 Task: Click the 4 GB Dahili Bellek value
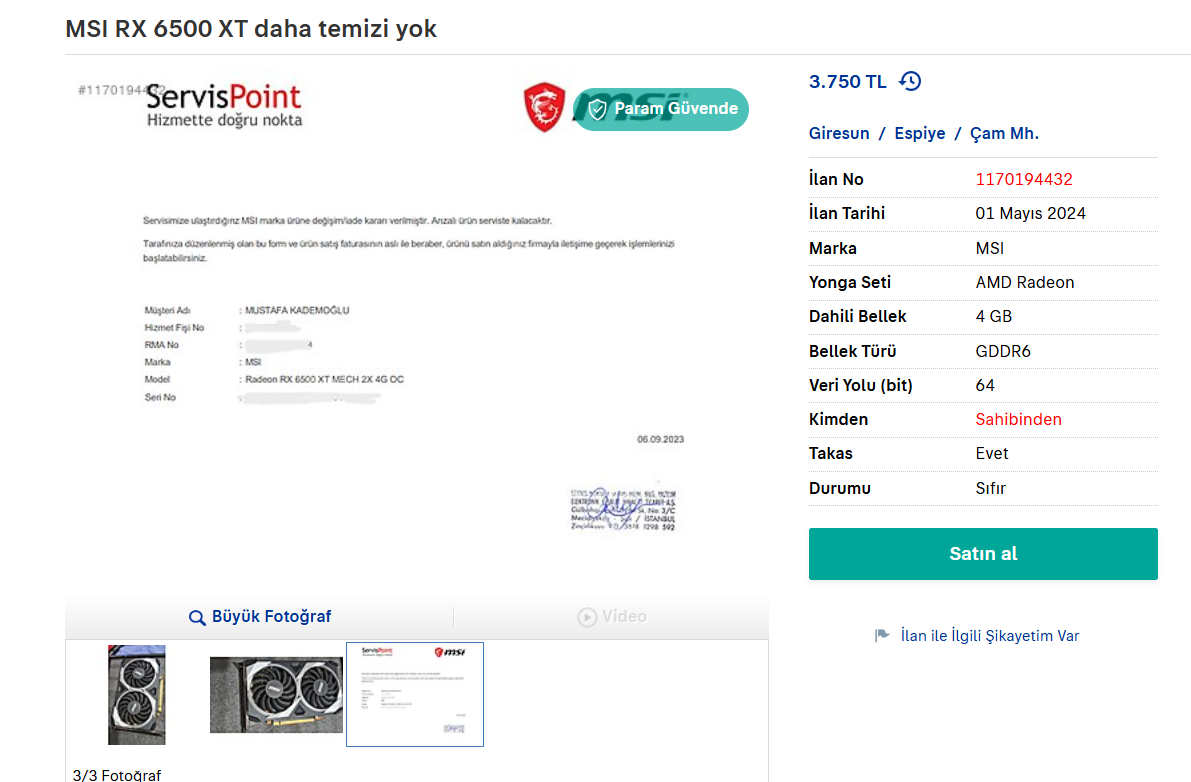pyautogui.click(x=994, y=317)
